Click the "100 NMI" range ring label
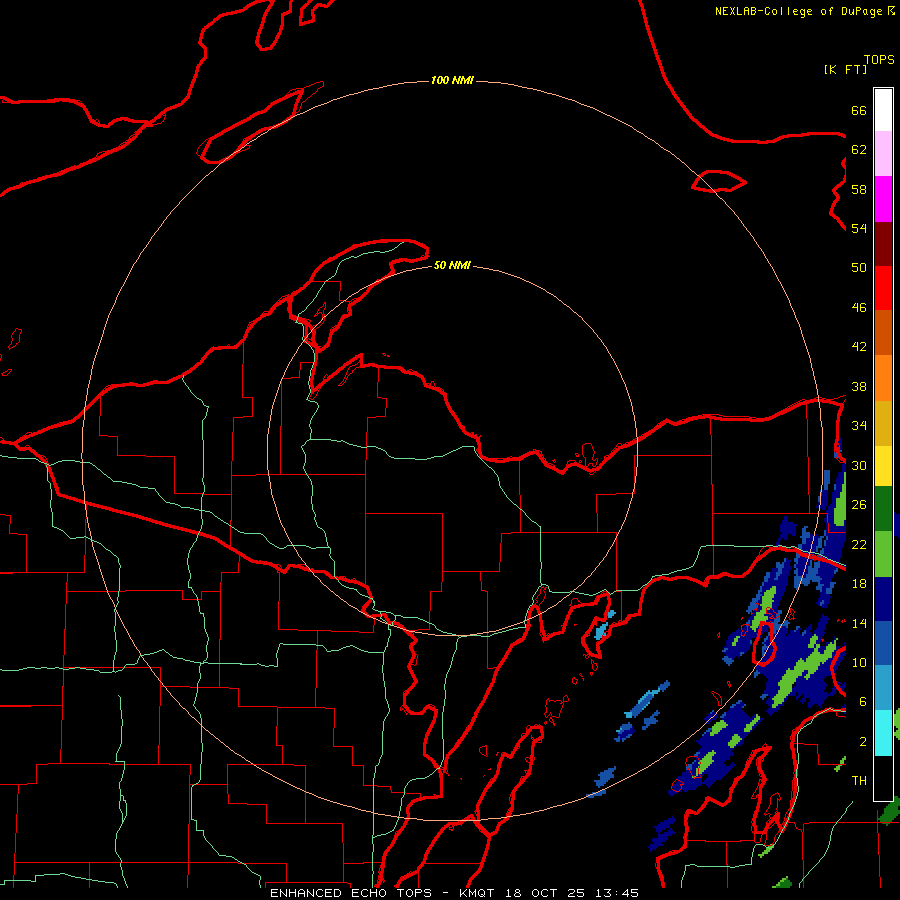This screenshot has width=900, height=900. (x=452, y=80)
